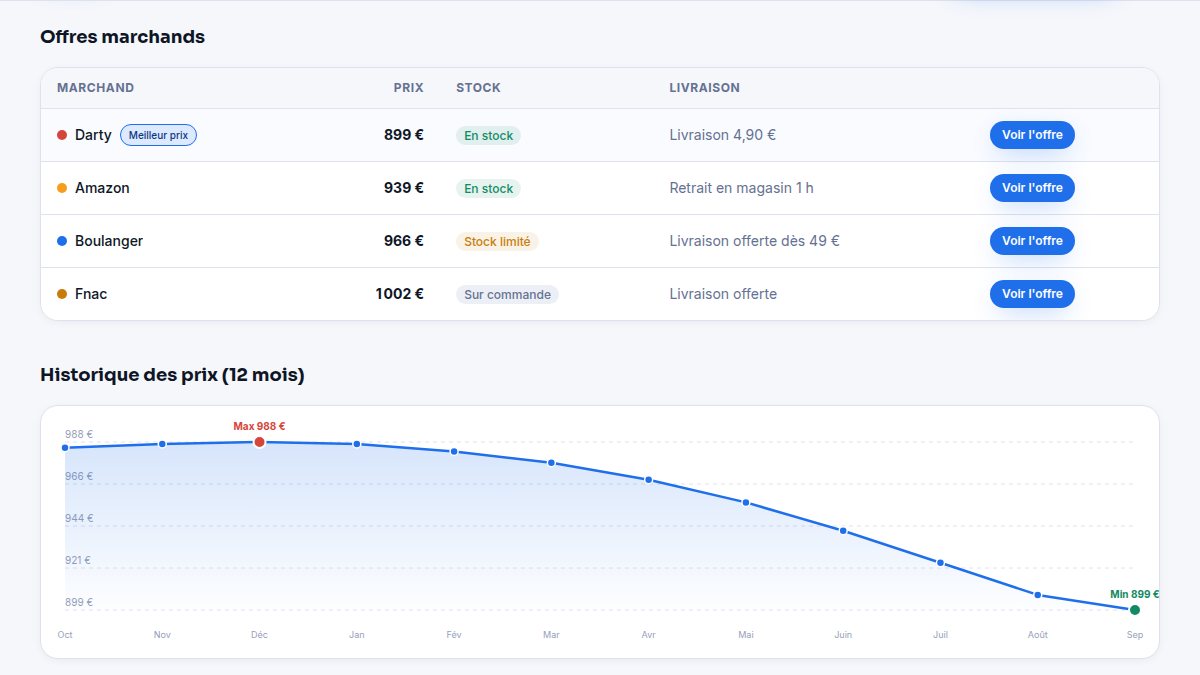Click the Fnac merchant name
1200x675 pixels.
(x=91, y=294)
